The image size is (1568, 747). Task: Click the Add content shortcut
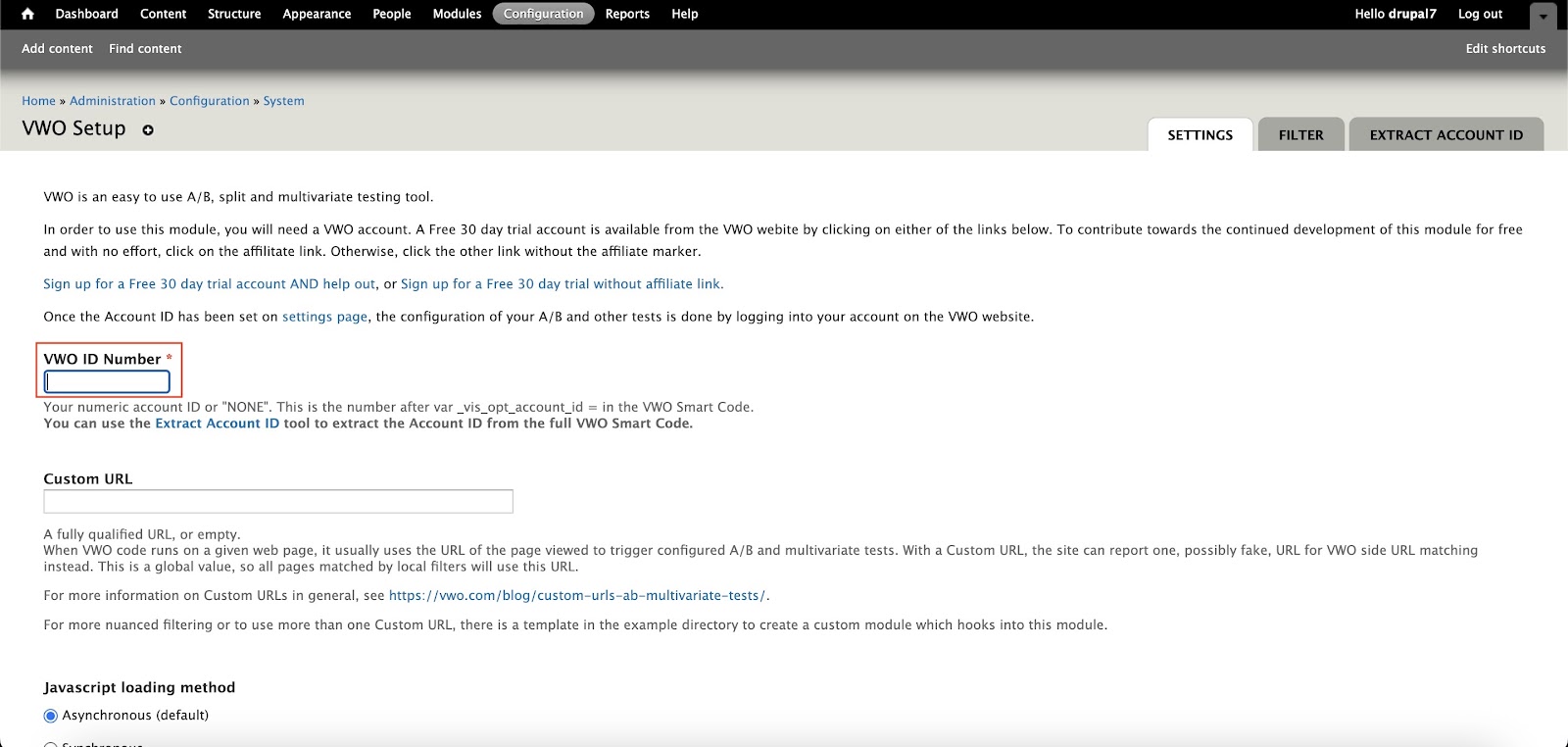click(x=57, y=48)
